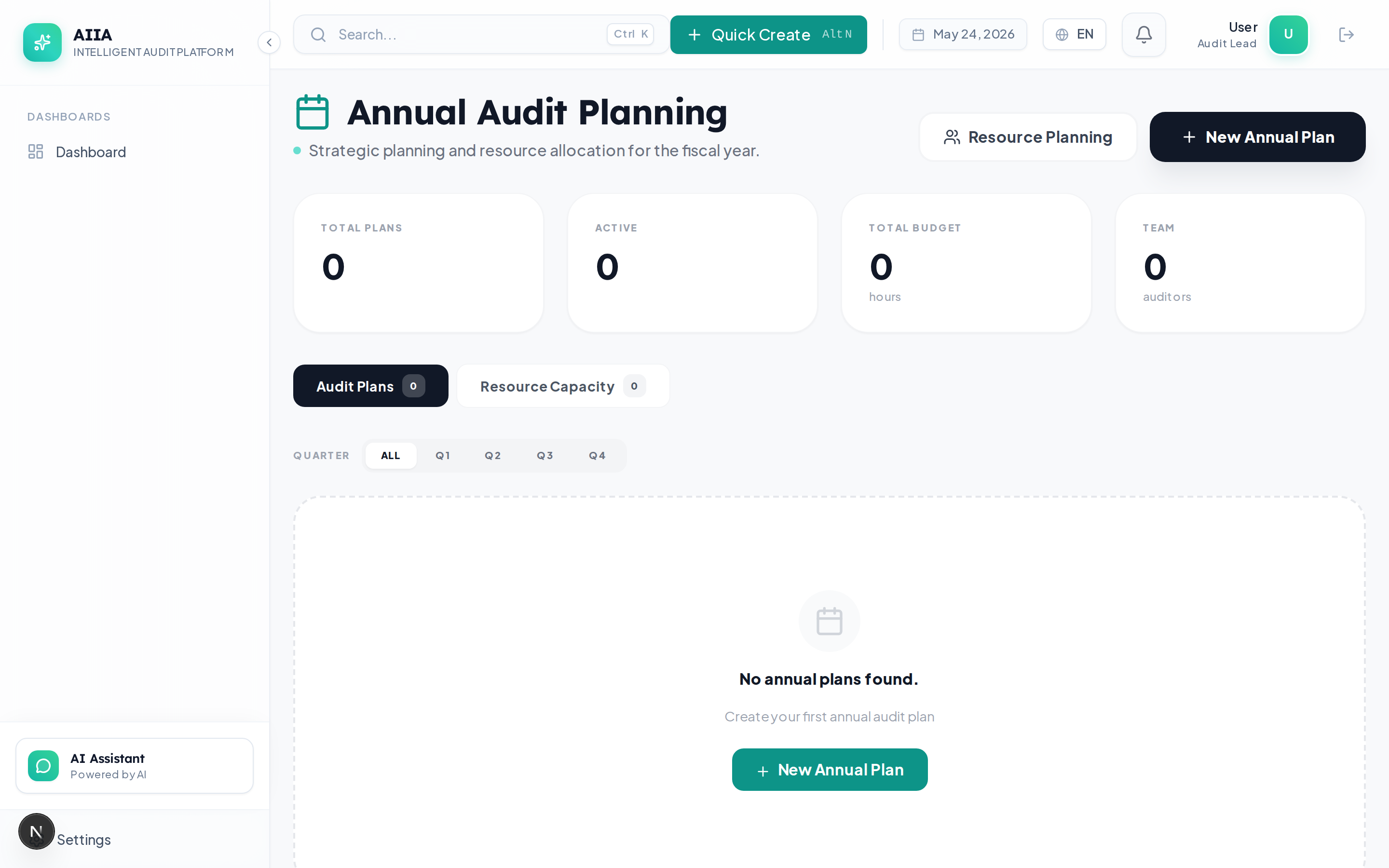The width and height of the screenshot is (1389, 868).
Task: Click the Alt N shortcut label
Action: [x=837, y=34]
